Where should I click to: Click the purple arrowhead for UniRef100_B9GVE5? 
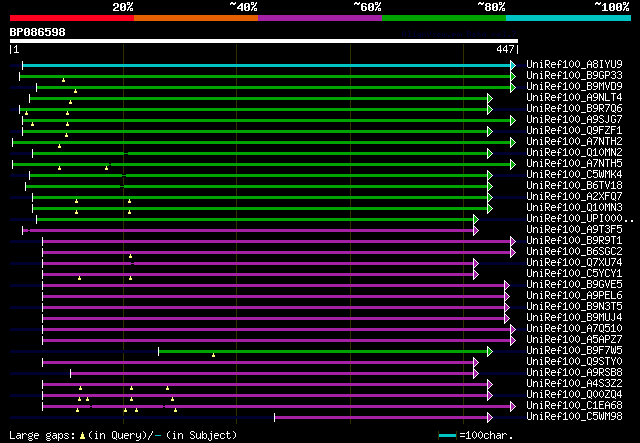(x=506, y=285)
